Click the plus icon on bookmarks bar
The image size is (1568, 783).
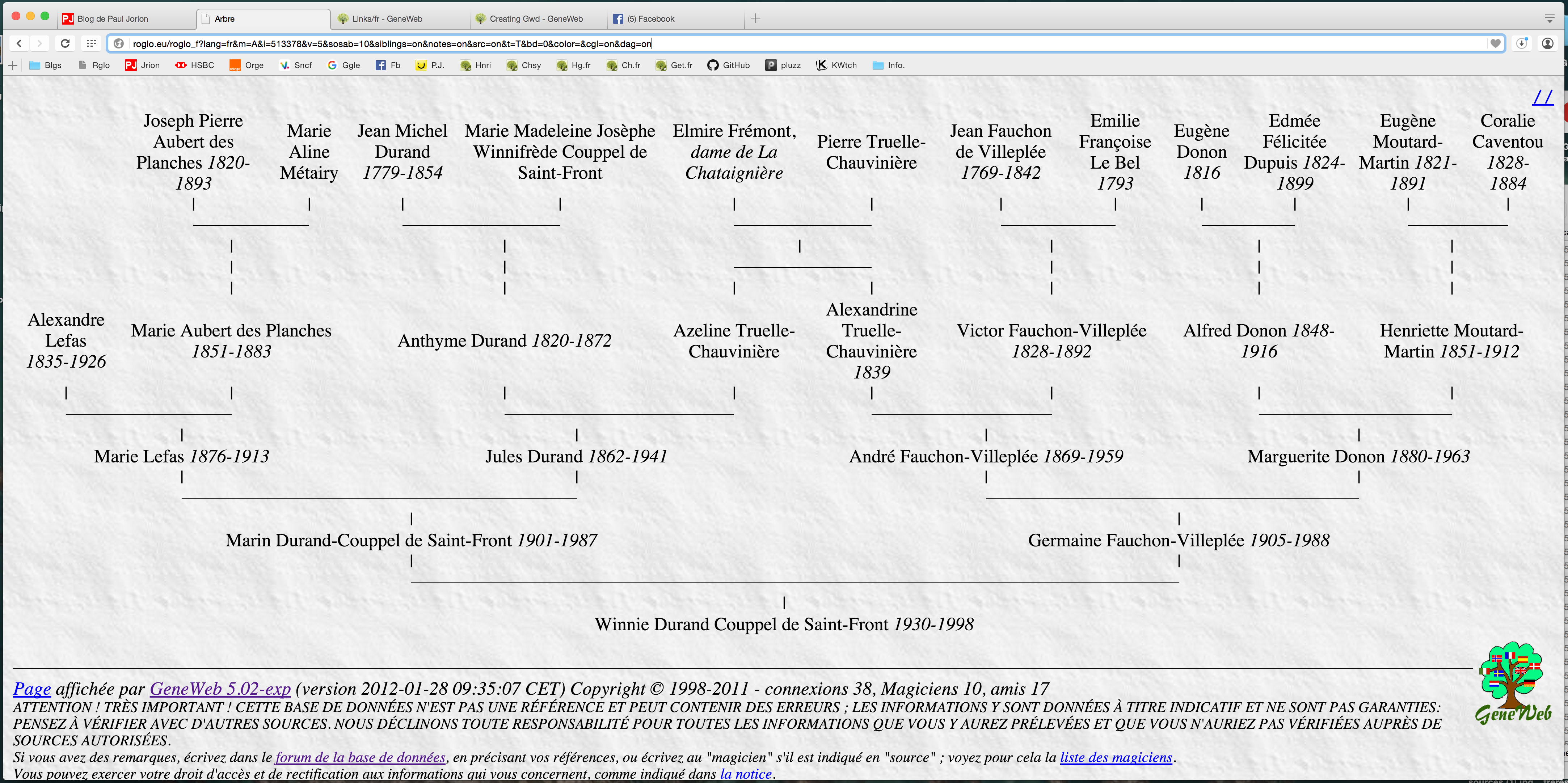tap(12, 65)
